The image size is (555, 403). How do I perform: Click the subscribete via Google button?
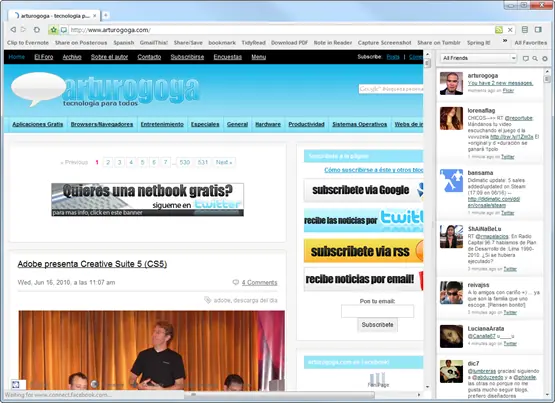[364, 190]
